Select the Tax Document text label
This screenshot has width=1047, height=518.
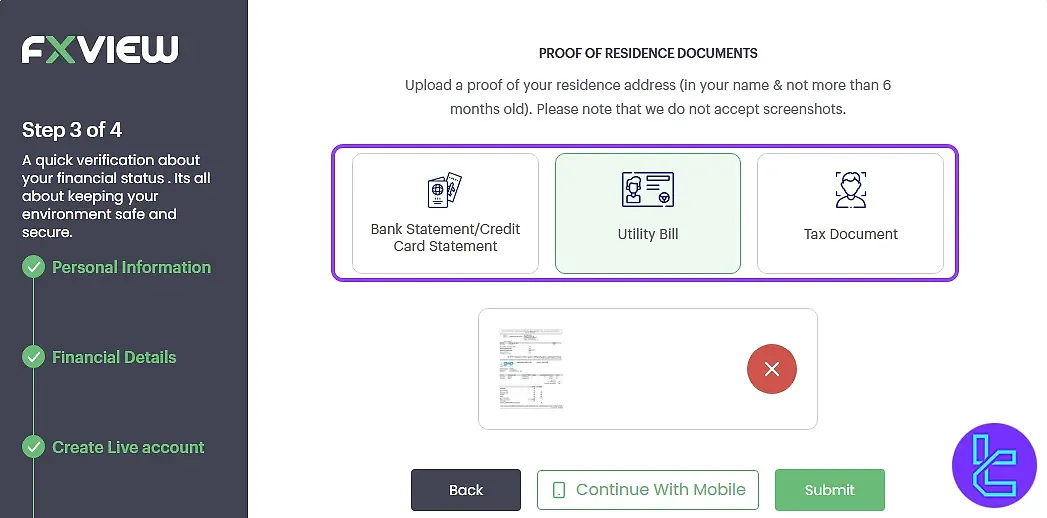pyautogui.click(x=851, y=234)
